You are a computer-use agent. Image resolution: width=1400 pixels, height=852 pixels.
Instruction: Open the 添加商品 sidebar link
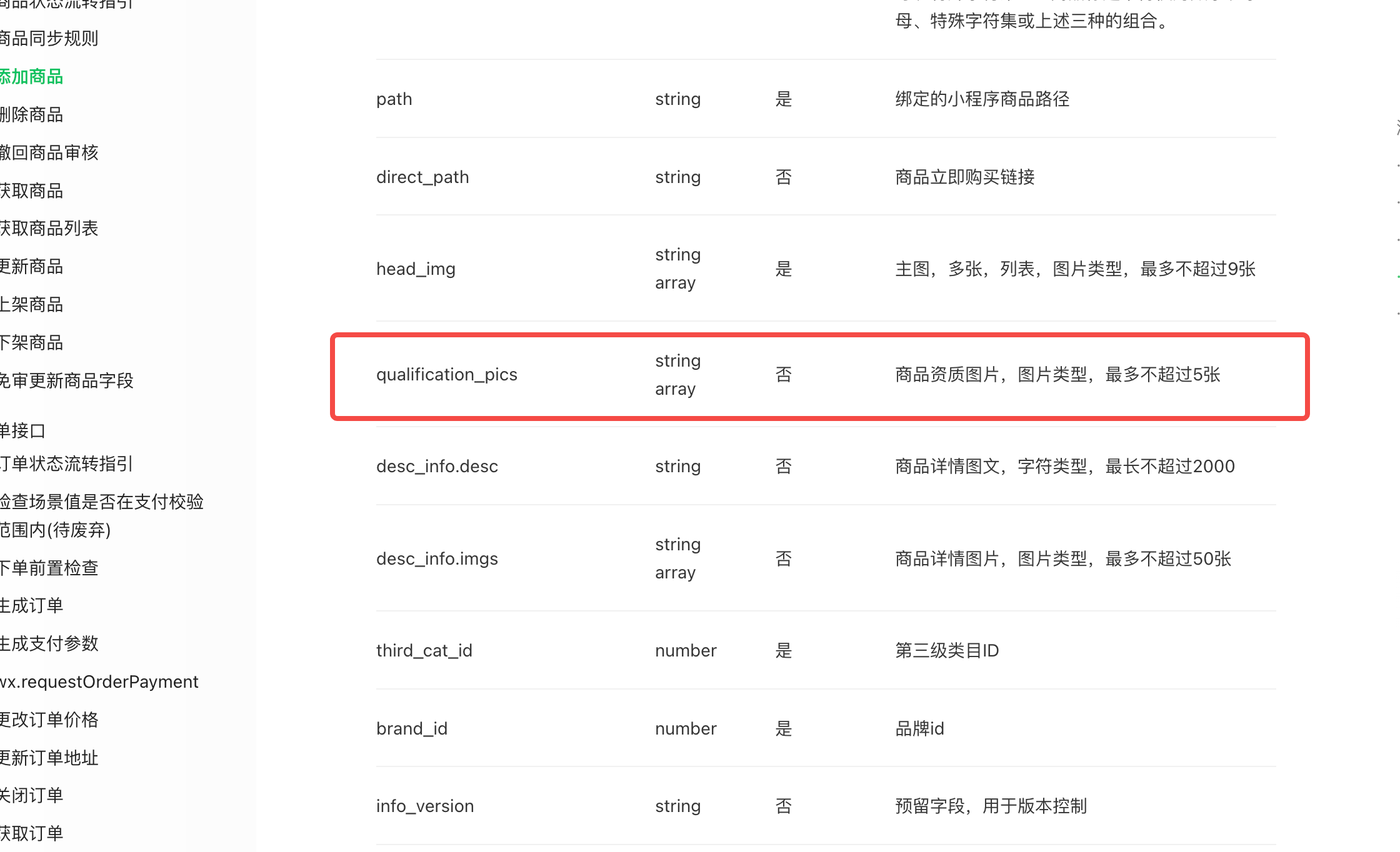coord(31,77)
